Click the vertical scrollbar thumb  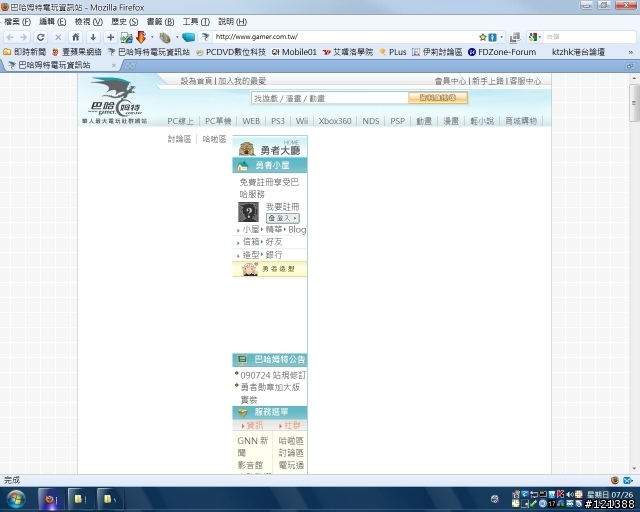point(633,102)
